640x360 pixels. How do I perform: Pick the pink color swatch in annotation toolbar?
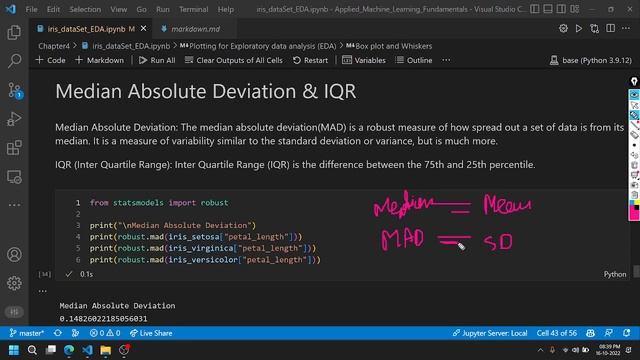click(x=633, y=213)
